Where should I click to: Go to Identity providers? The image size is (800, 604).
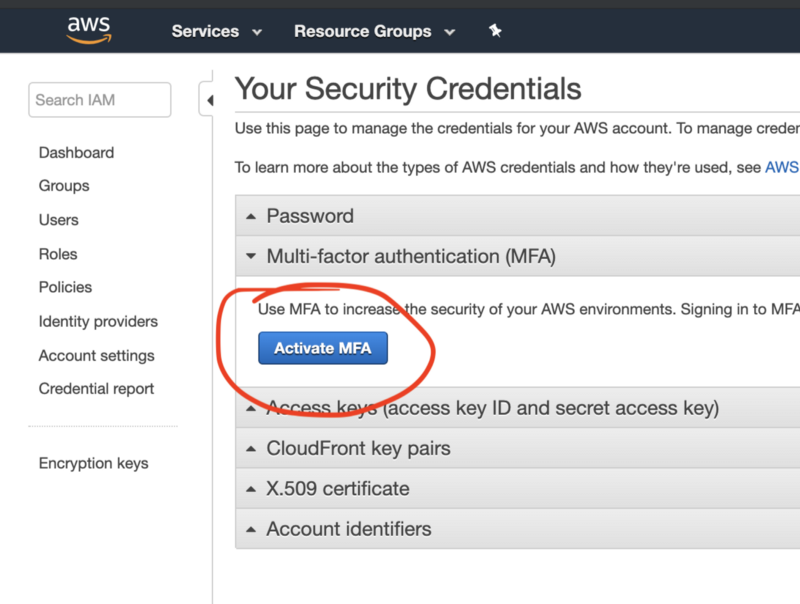coord(98,321)
